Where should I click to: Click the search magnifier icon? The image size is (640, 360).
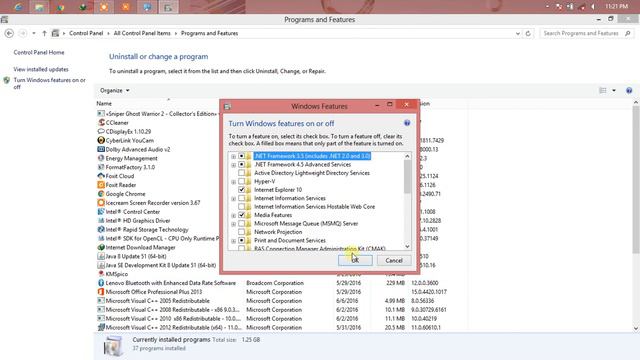(x=628, y=33)
